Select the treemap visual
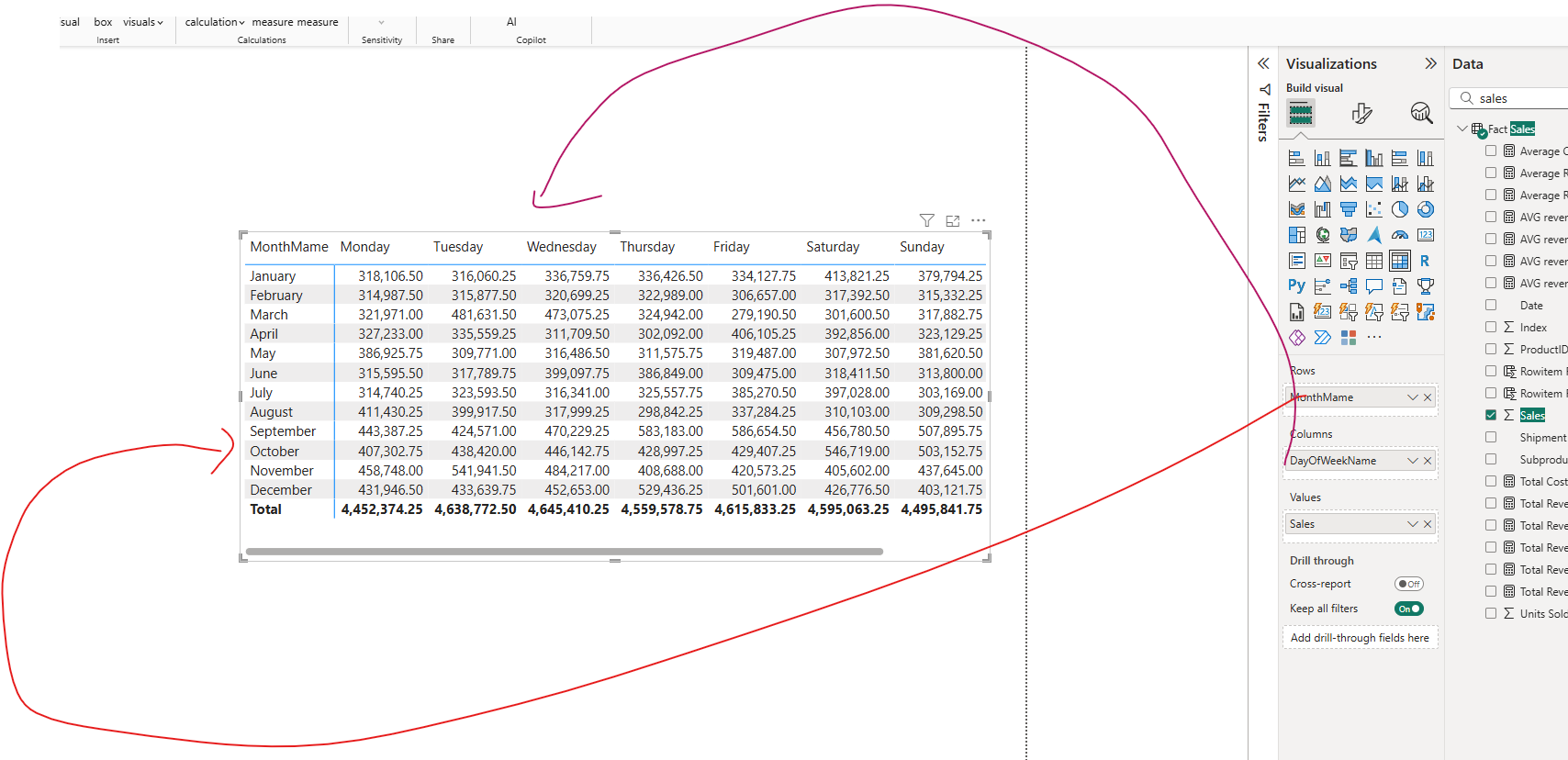Image resolution: width=1568 pixels, height=760 pixels. (x=1296, y=235)
